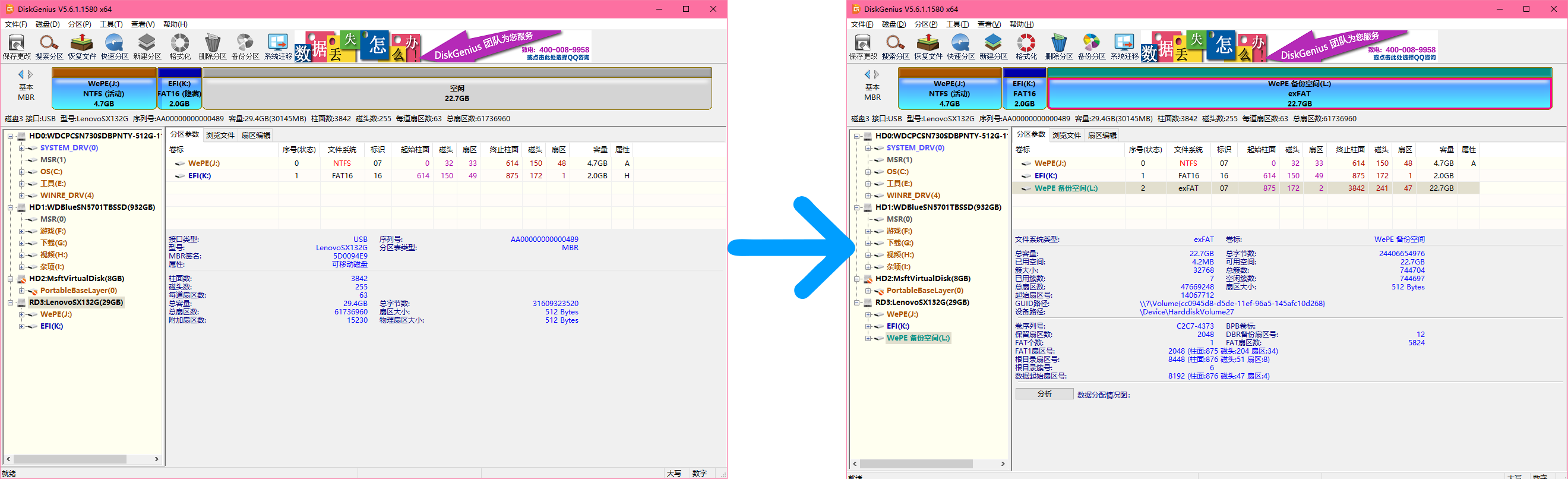
Task: Click next-disk arrow above 基本 MBR, left window
Action: [x=30, y=74]
